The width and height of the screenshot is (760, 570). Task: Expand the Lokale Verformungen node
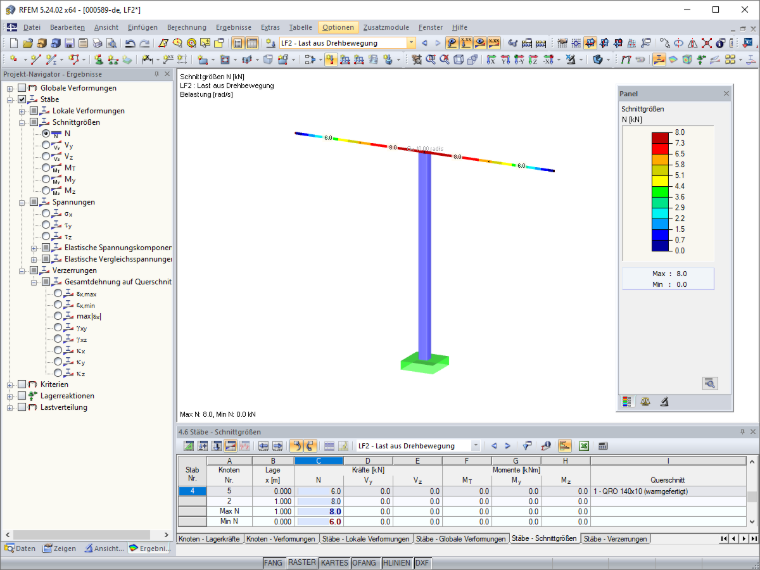coord(22,111)
